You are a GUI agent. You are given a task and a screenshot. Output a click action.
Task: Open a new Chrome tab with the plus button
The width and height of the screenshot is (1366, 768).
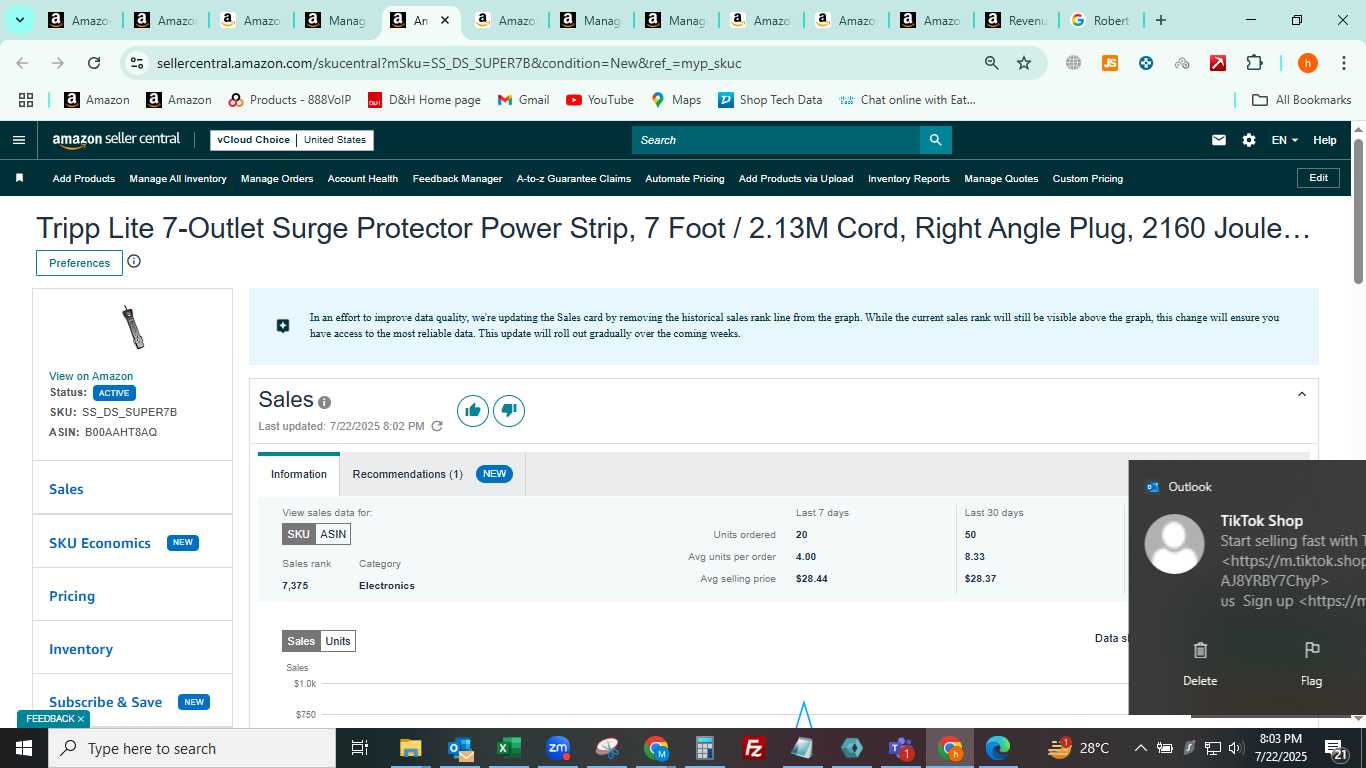tap(1160, 20)
